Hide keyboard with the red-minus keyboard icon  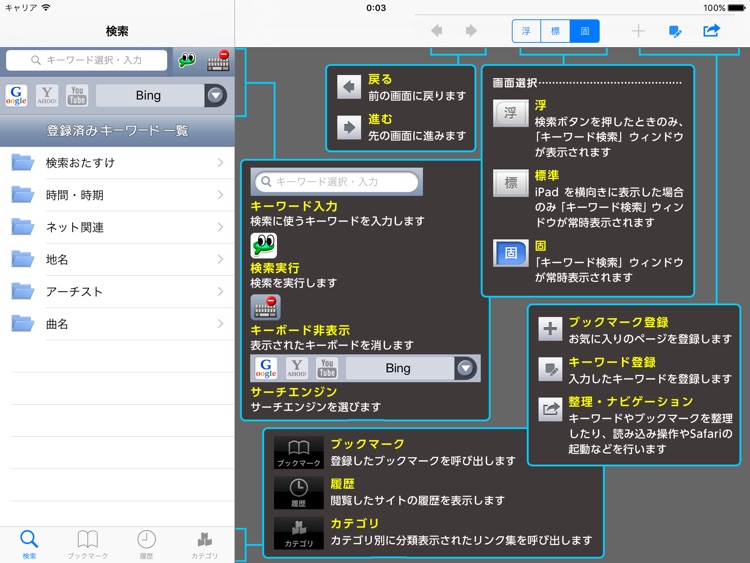click(218, 61)
